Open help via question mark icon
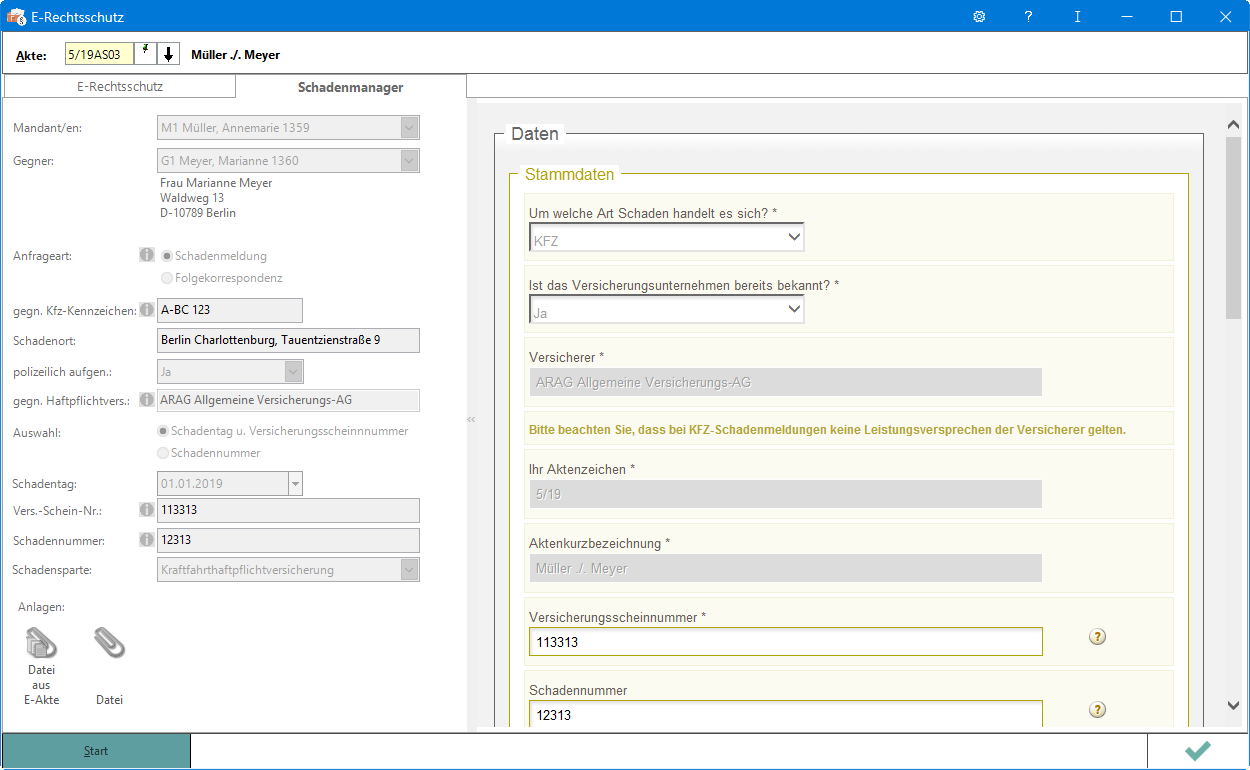Viewport: 1250px width, 770px height. coord(1028,17)
